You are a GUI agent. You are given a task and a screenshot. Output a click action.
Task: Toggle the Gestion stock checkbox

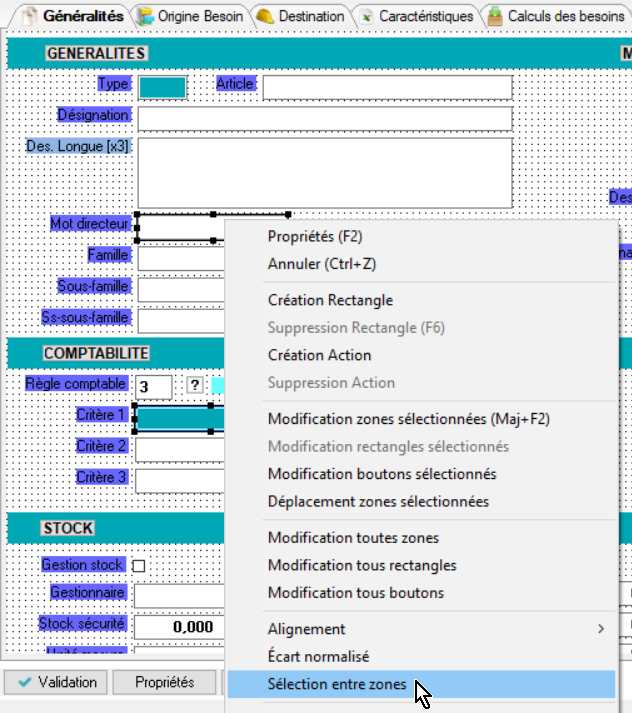click(x=139, y=566)
